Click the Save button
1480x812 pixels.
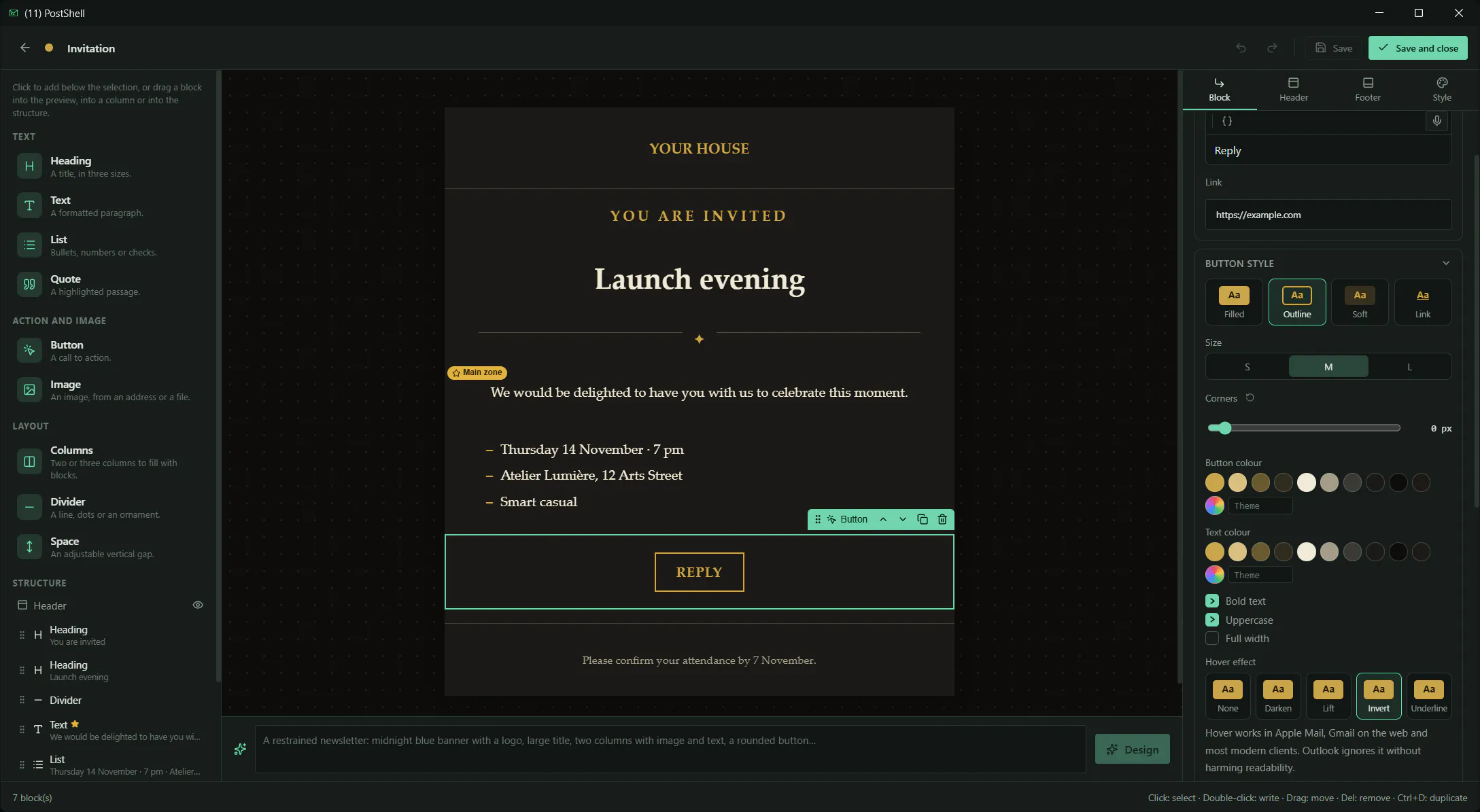[x=1333, y=48]
